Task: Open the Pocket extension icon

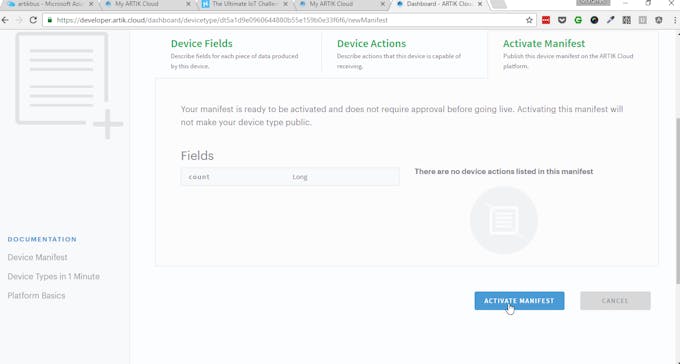Action: [x=562, y=20]
